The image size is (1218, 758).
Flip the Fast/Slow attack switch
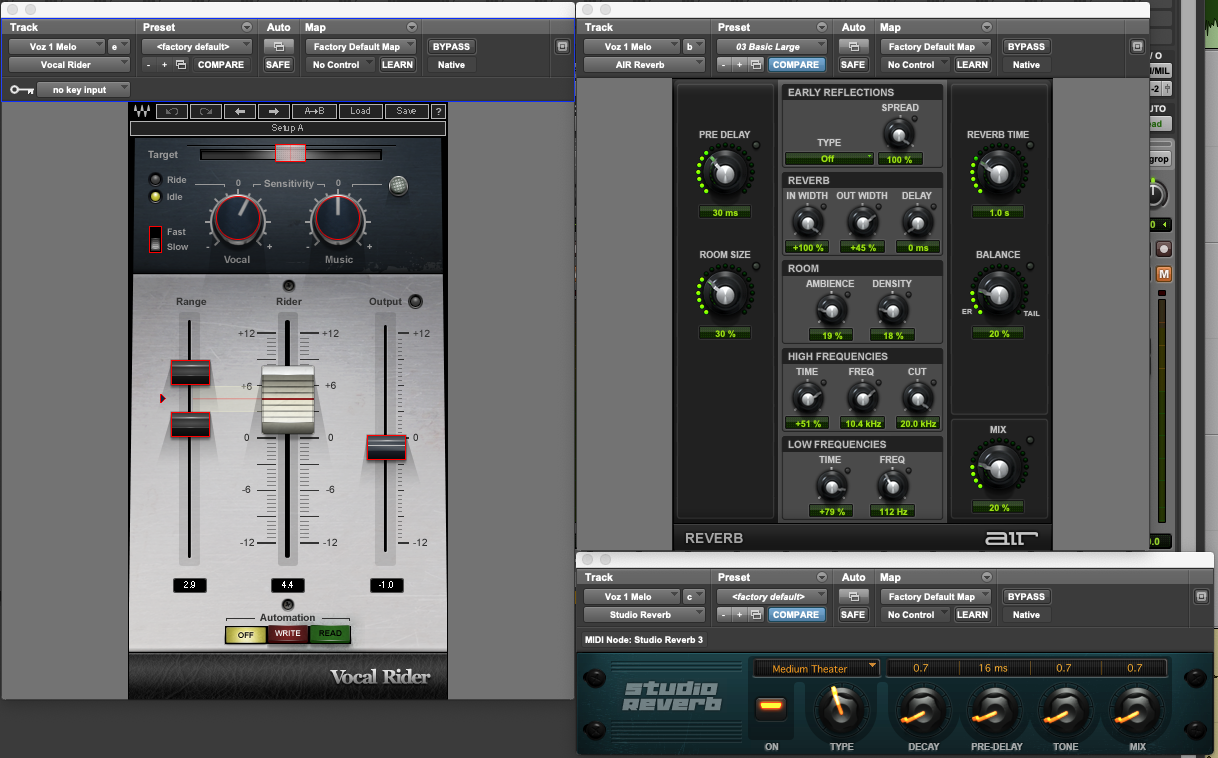pos(155,239)
